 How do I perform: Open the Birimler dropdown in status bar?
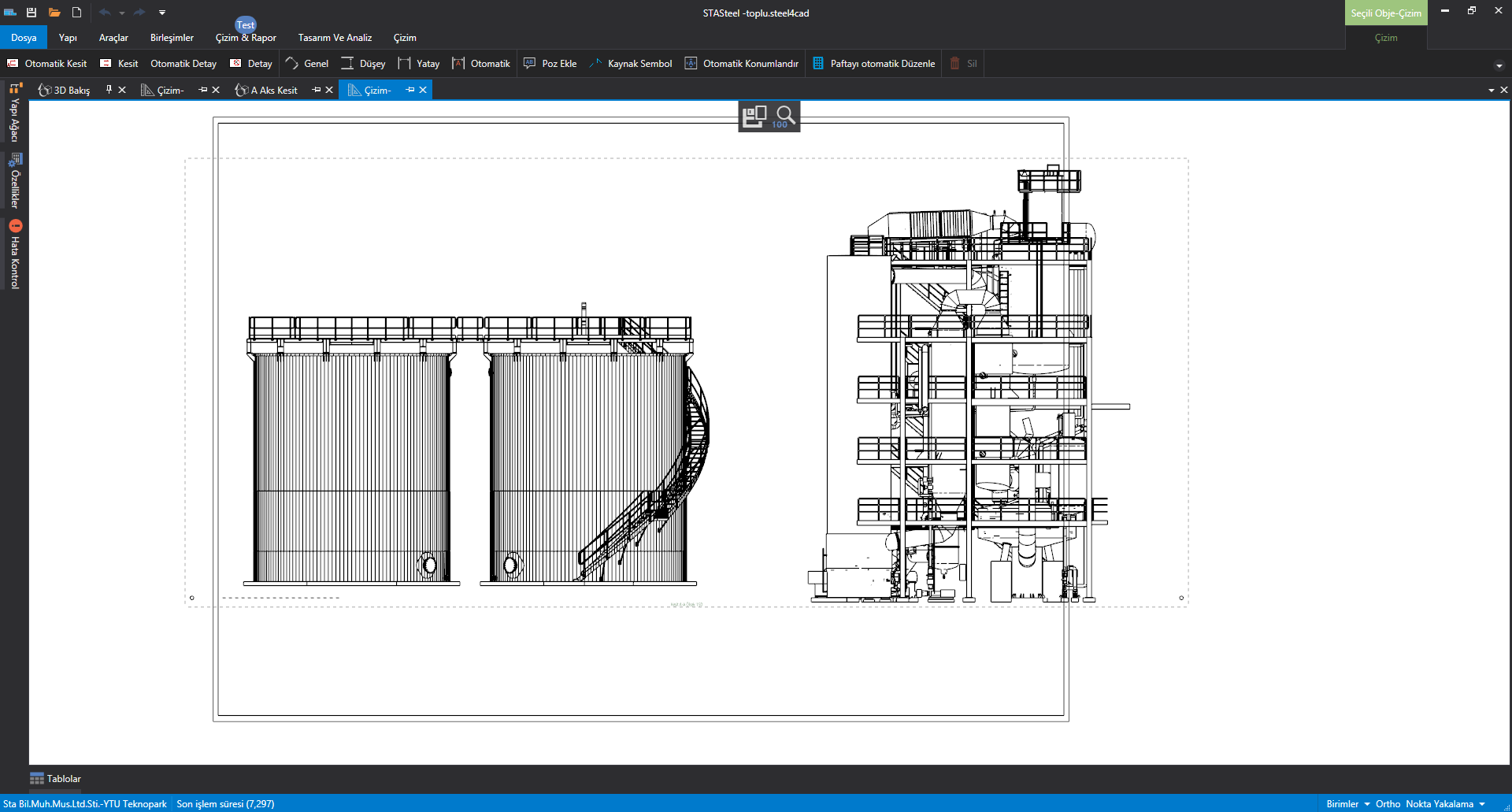pos(1347,804)
